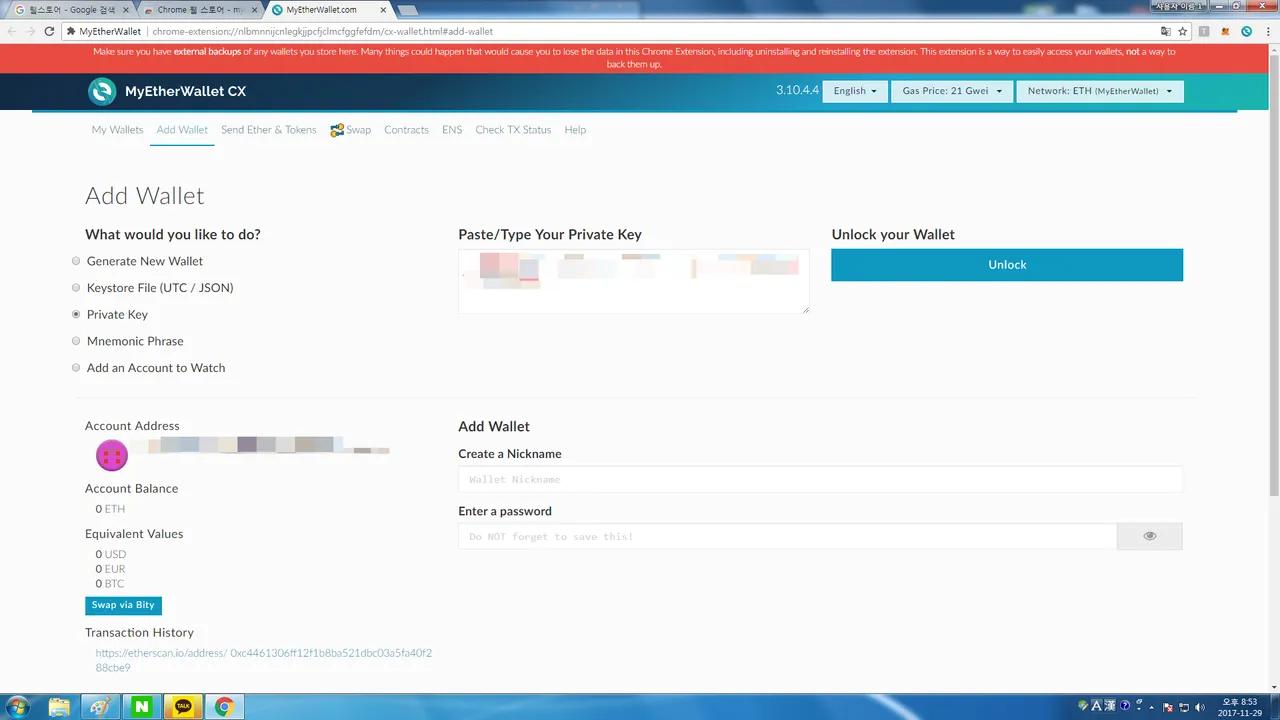
Task: Click the MyEtherWallet CX logo icon
Action: [x=102, y=91]
